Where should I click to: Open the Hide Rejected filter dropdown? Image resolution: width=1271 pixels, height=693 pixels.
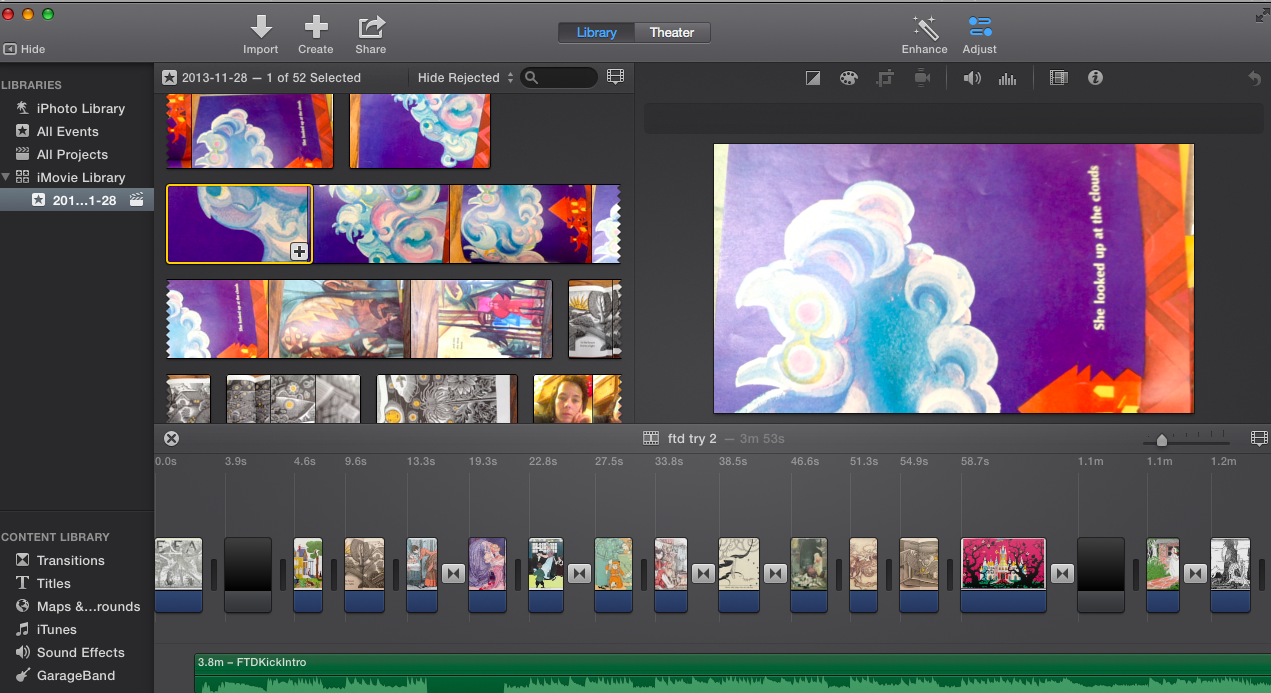coord(465,77)
